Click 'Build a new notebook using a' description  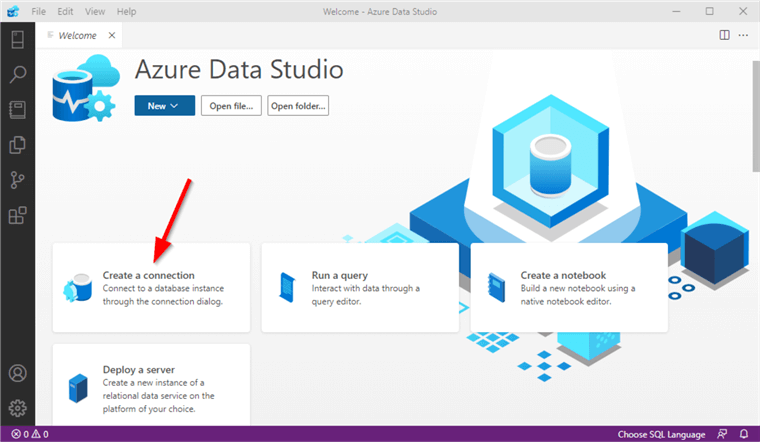(578, 288)
